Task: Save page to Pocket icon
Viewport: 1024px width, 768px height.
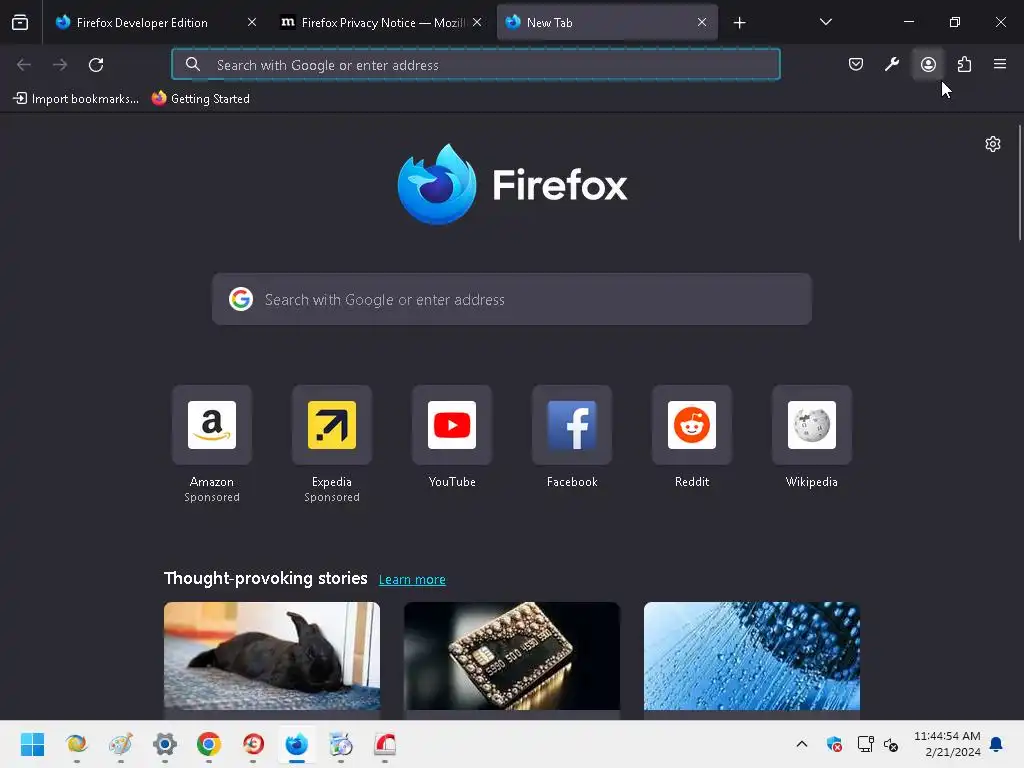Action: 856,64
